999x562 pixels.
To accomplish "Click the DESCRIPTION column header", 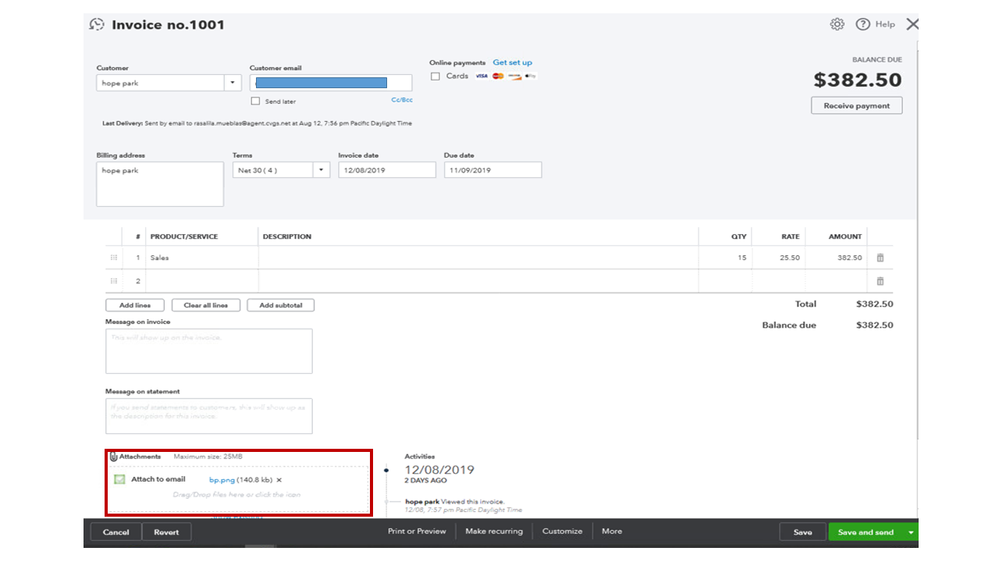I will click(287, 236).
